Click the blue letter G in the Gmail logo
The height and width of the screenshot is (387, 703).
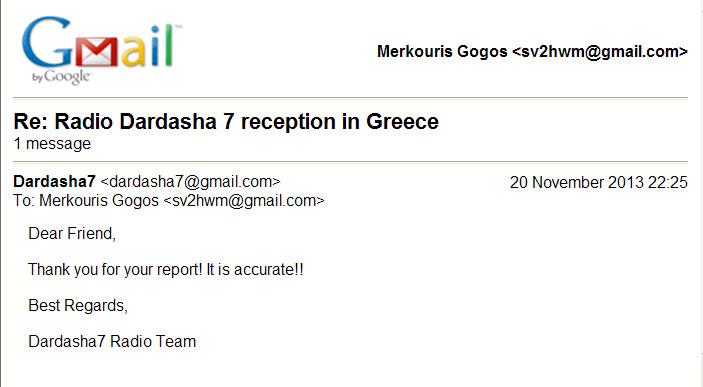pyautogui.click(x=47, y=42)
